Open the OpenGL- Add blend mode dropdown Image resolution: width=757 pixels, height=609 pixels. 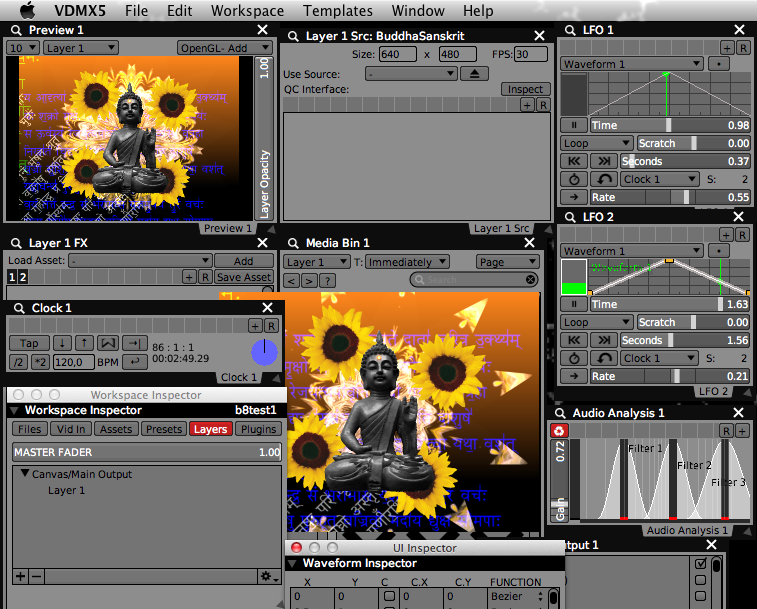pyautogui.click(x=223, y=47)
